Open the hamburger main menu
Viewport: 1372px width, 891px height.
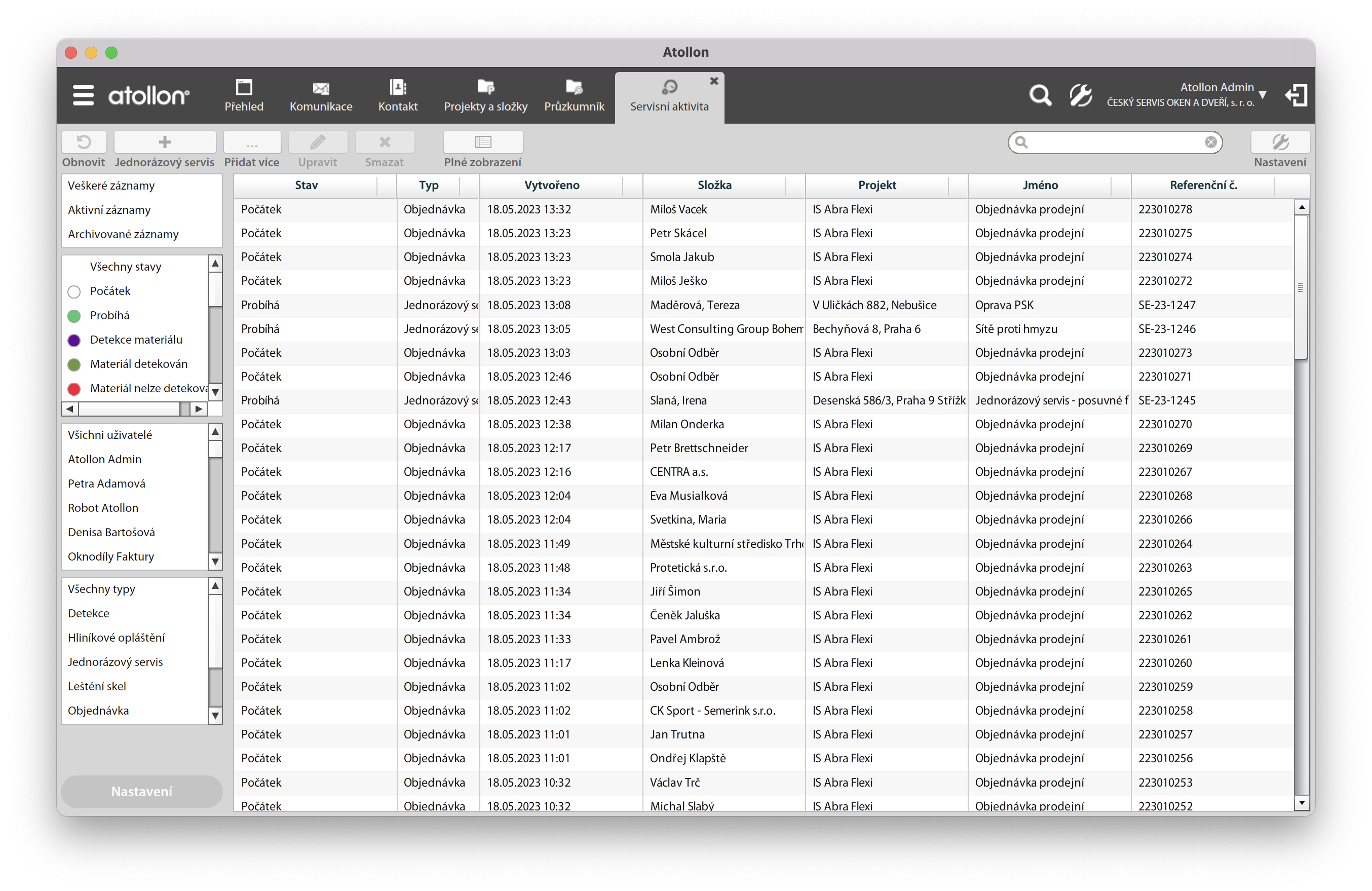pyautogui.click(x=83, y=95)
